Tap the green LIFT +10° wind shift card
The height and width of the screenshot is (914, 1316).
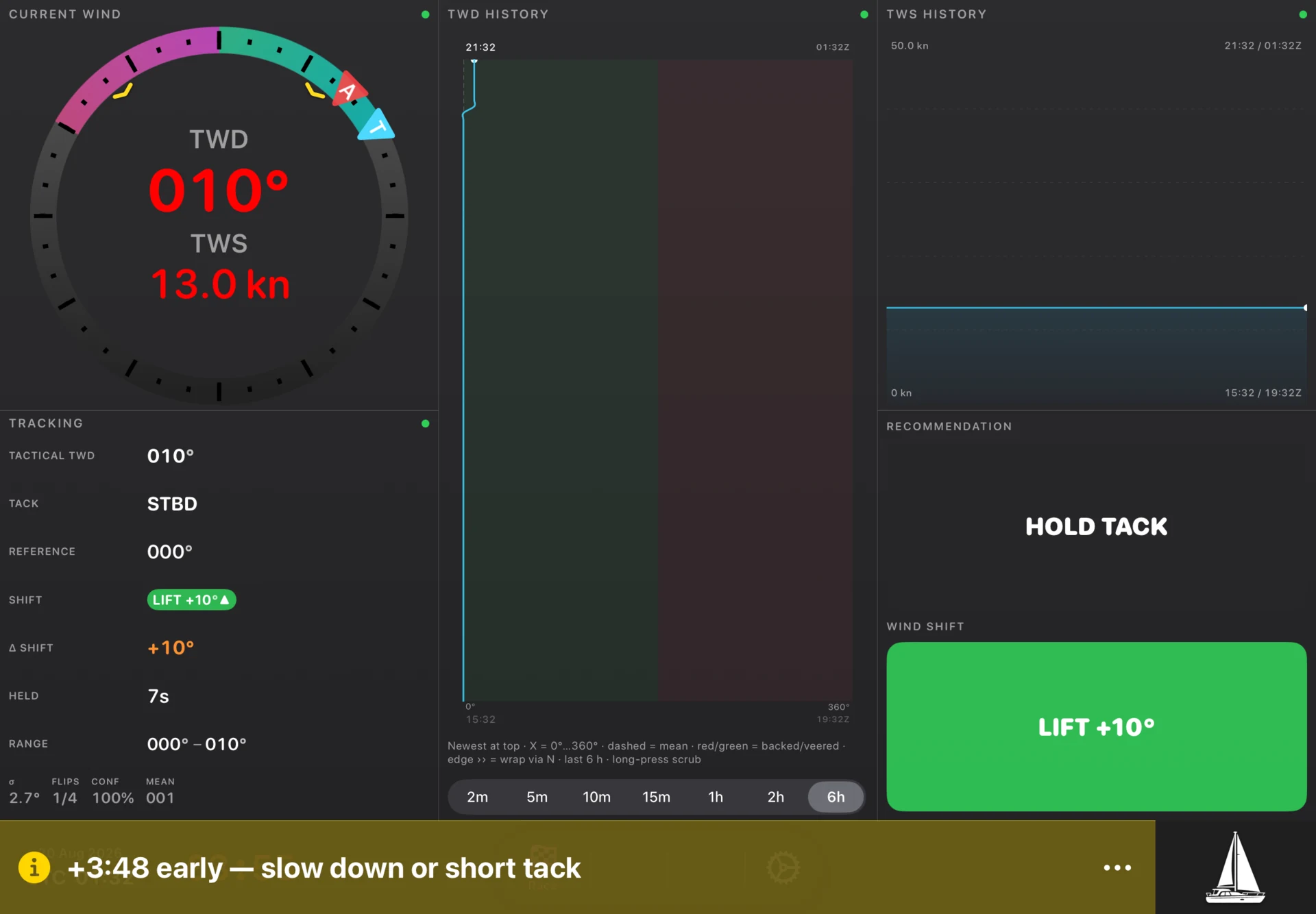click(x=1096, y=726)
